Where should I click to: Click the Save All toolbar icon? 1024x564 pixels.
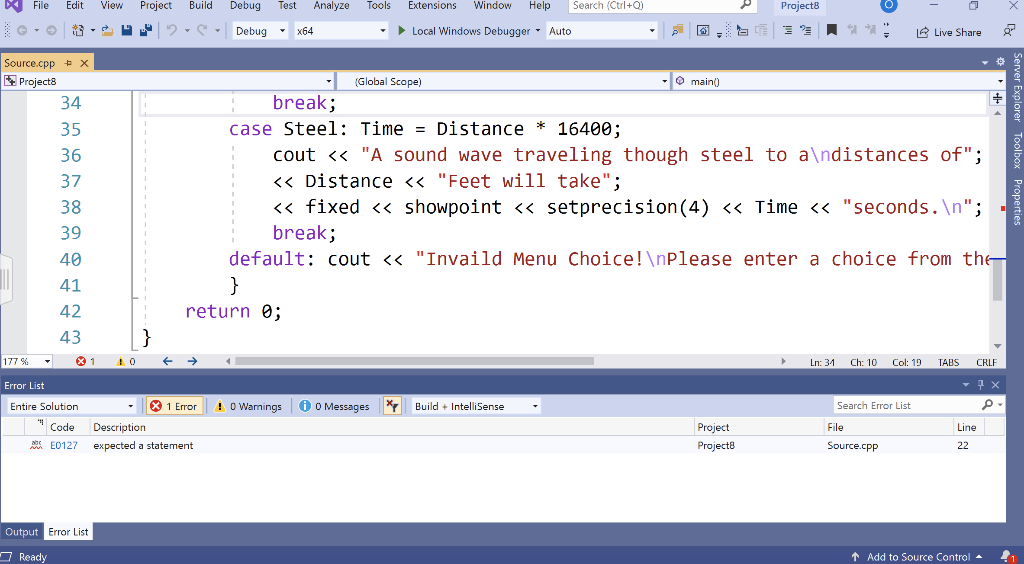coord(146,31)
